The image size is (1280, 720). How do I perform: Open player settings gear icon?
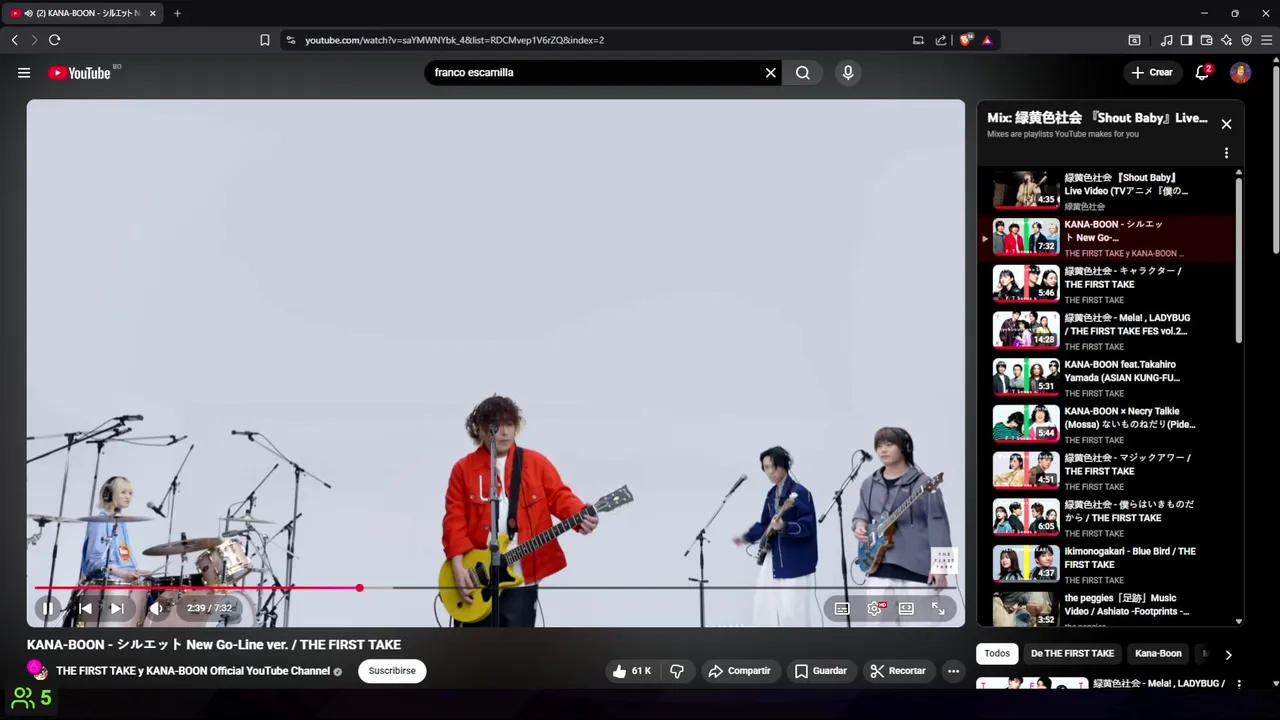[x=874, y=608]
